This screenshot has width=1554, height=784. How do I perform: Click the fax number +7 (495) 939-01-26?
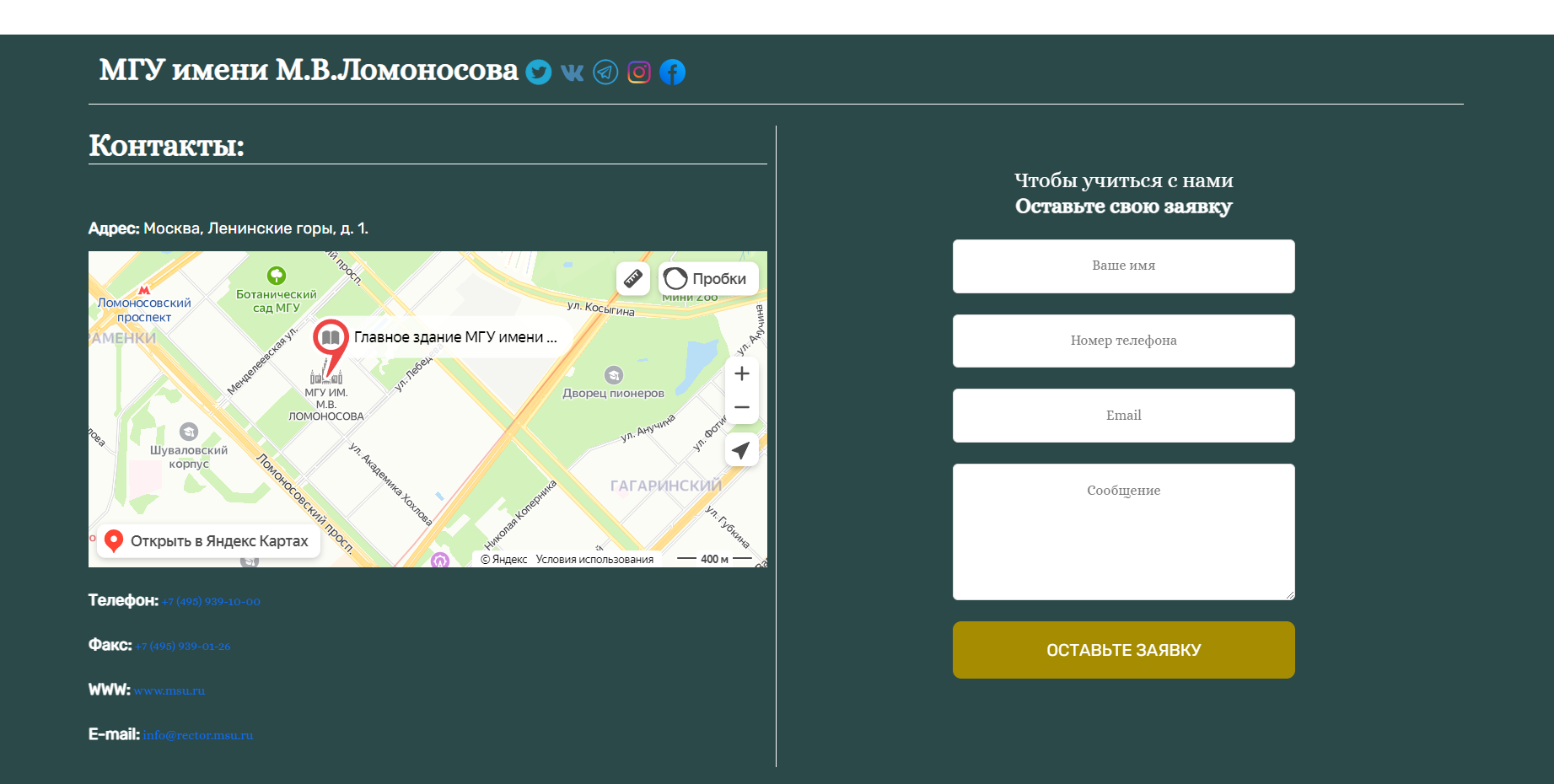coord(183,647)
